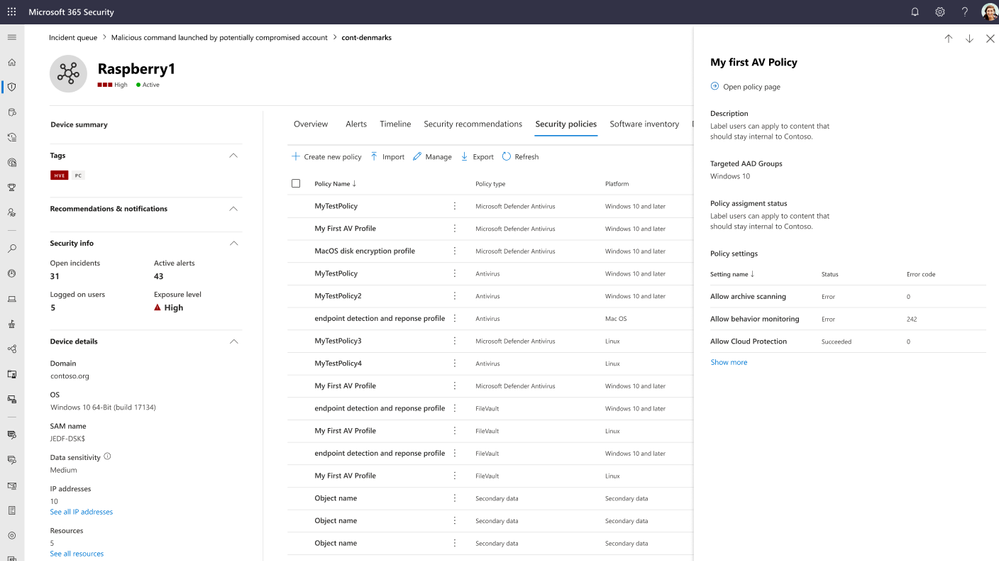
Task: Click the help question mark icon
Action: click(x=965, y=11)
